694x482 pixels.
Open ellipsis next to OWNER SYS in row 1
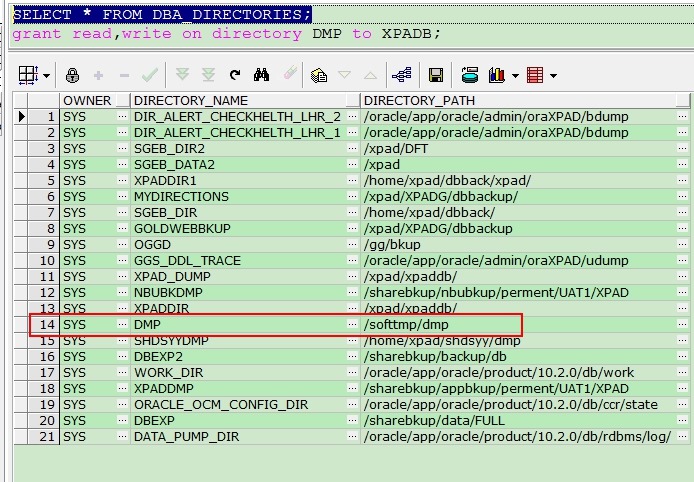[122, 116]
